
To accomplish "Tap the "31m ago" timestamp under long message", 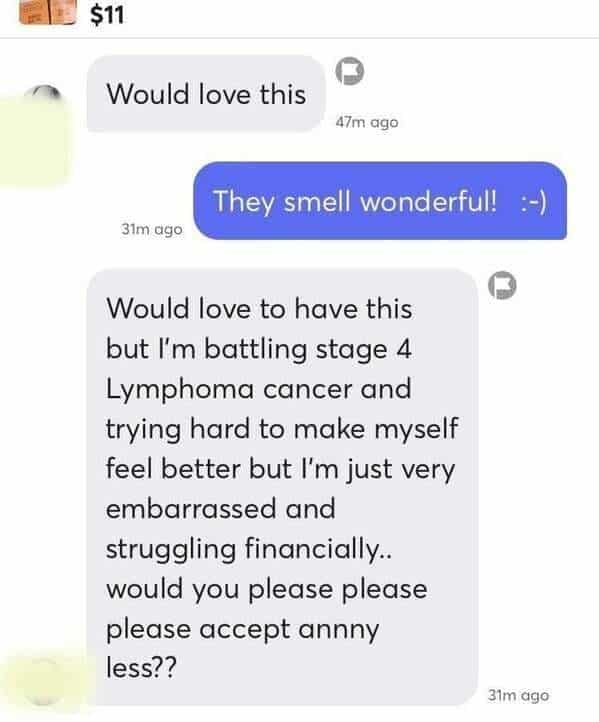I will 518,695.
